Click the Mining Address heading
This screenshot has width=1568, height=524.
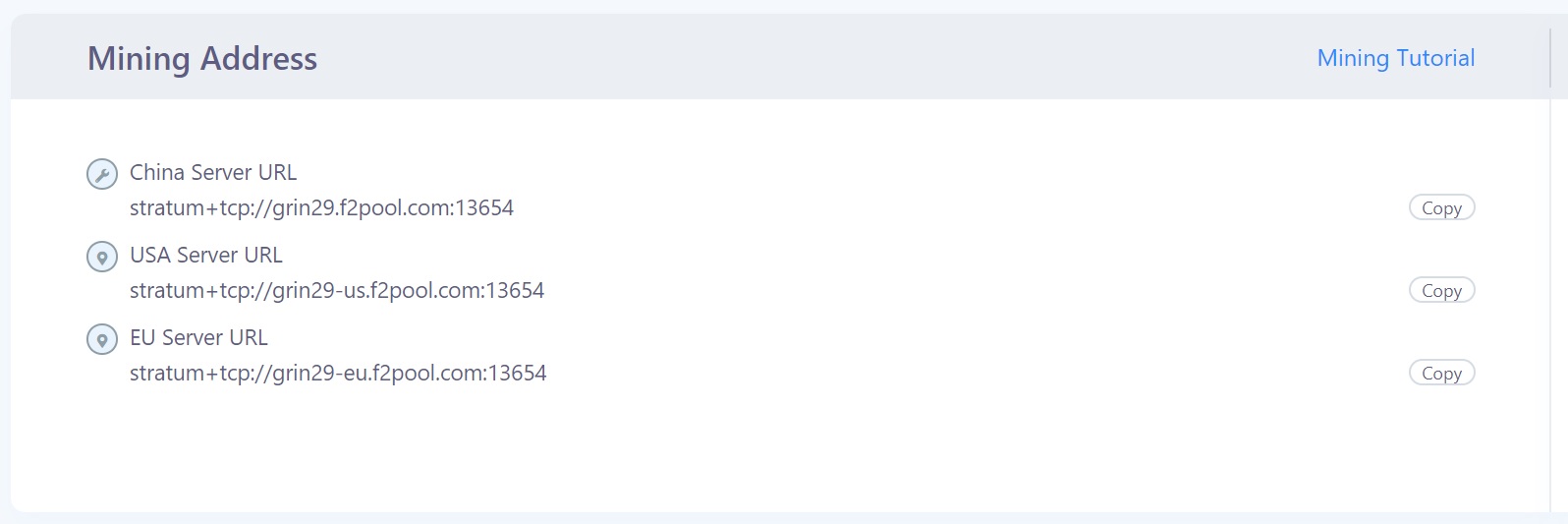(x=202, y=58)
